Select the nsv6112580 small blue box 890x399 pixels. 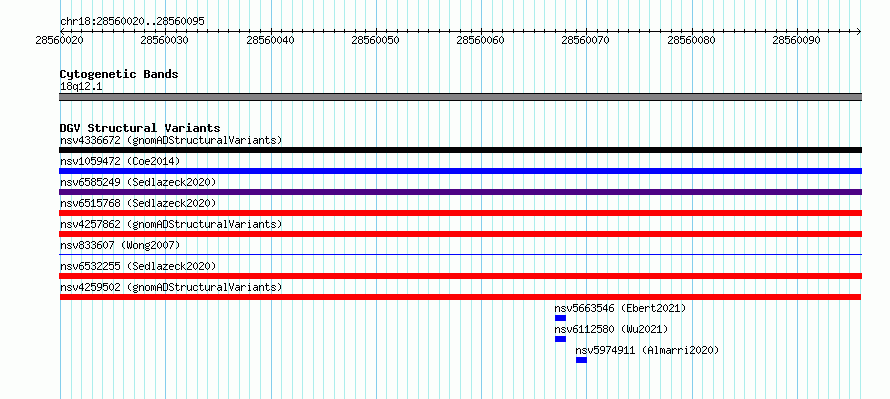(560, 339)
